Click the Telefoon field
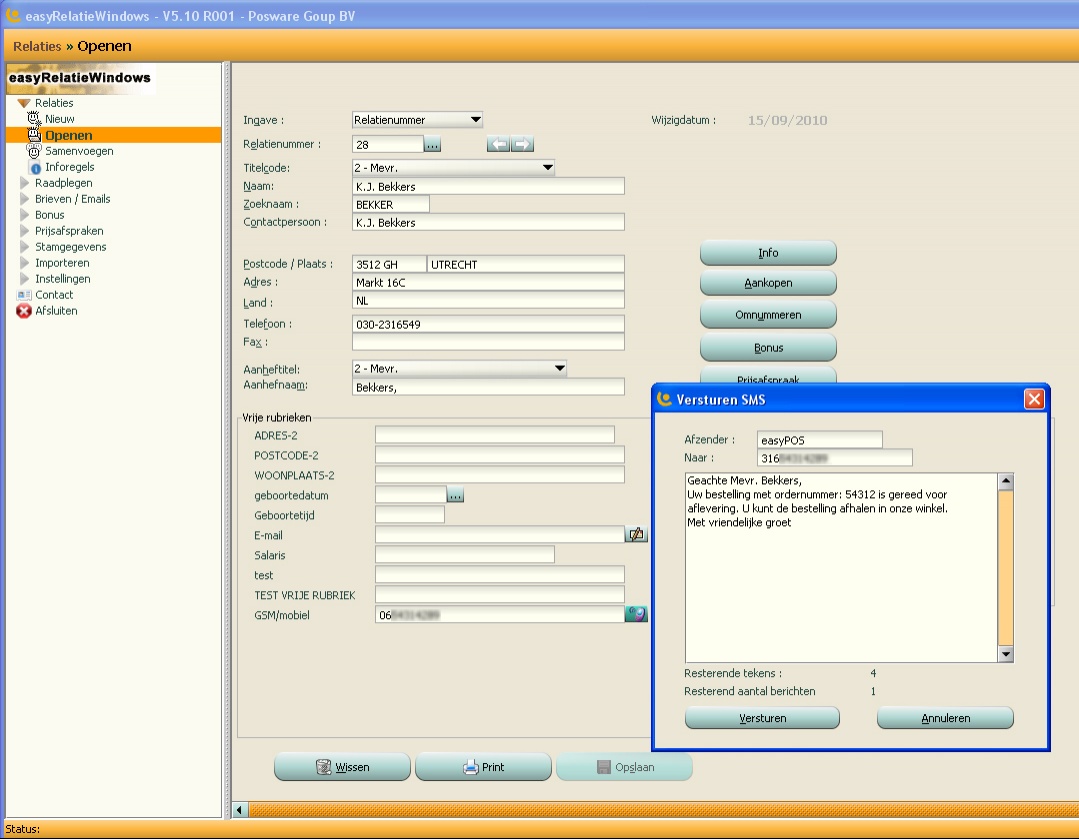Screen dimensions: 1079x839 tap(488, 324)
